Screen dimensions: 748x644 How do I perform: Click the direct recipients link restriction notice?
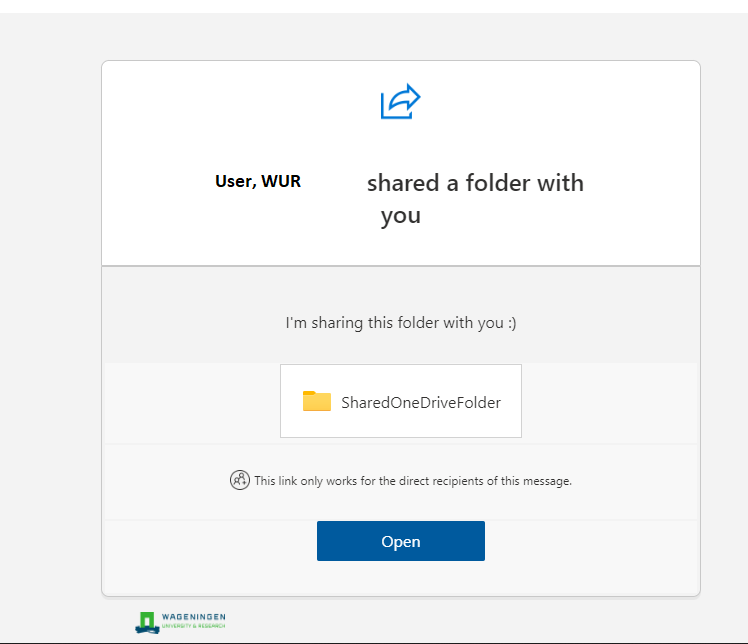click(x=412, y=481)
